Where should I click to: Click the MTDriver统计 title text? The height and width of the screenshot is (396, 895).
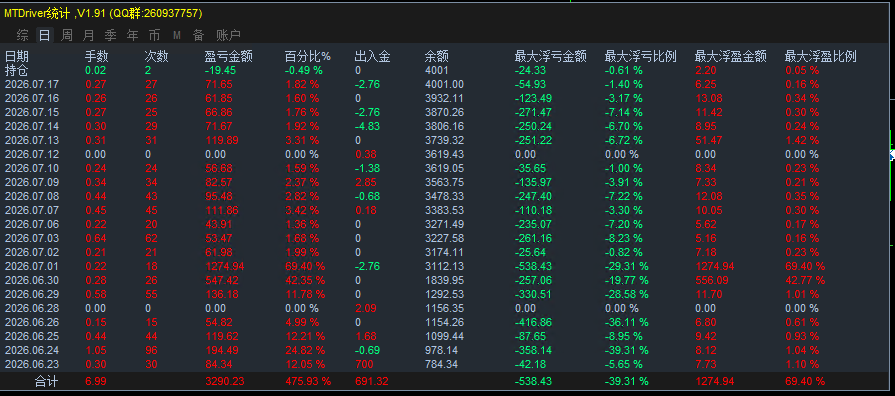pyautogui.click(x=38, y=13)
